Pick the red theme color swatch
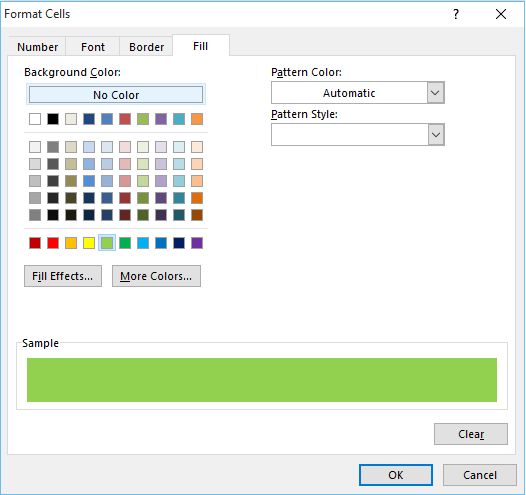Screen dimensions: 526x495 [125, 119]
